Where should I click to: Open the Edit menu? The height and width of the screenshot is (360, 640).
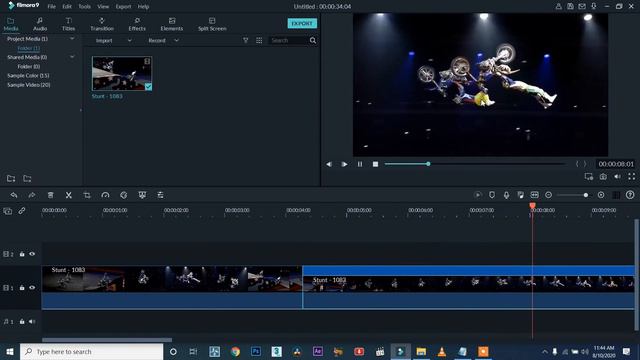click(x=67, y=7)
